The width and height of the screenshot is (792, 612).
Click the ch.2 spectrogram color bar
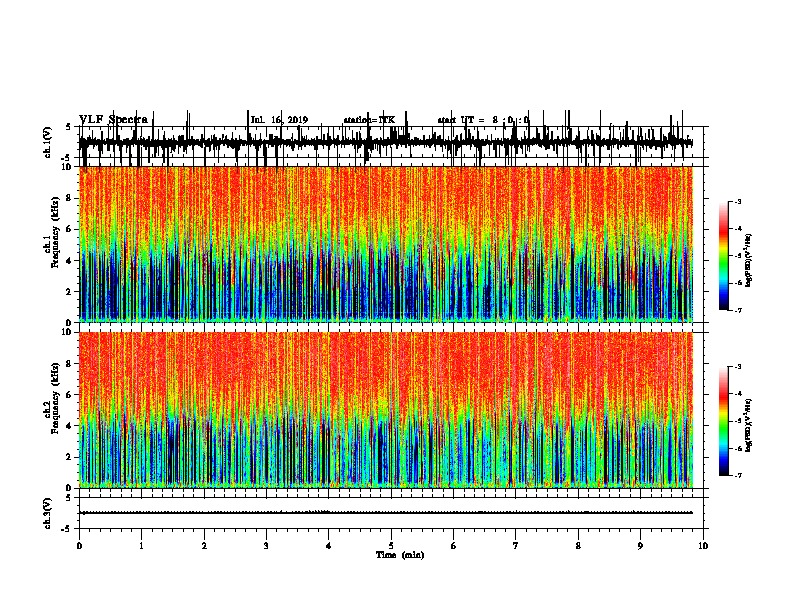[x=724, y=421]
